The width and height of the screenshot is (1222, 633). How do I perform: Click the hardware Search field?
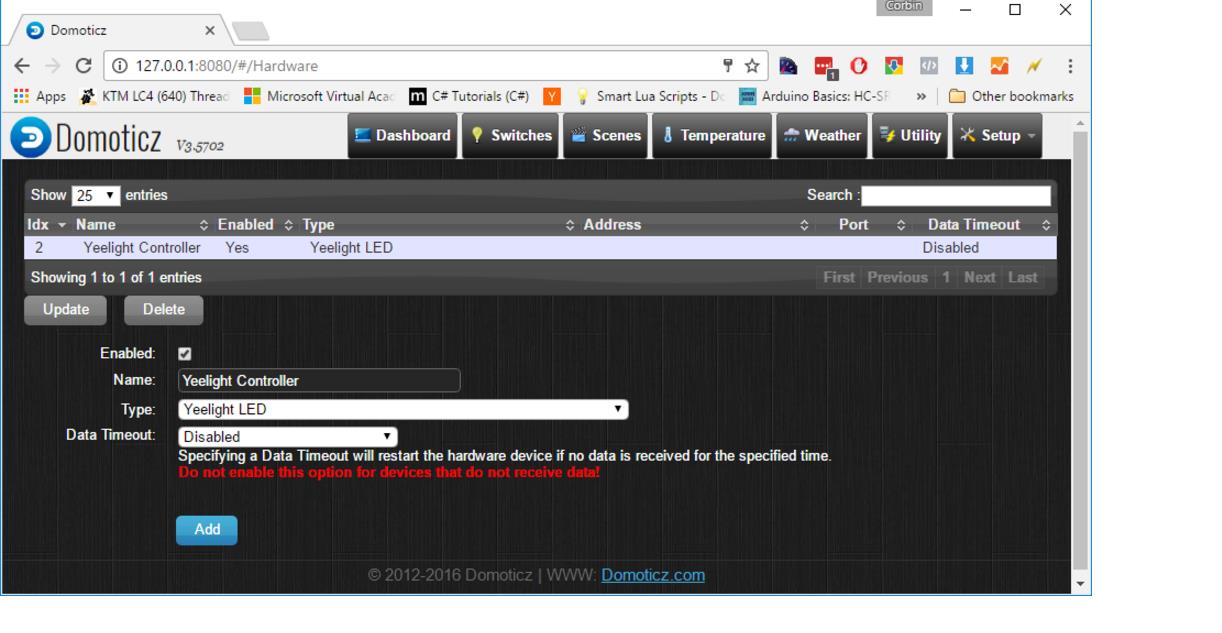(956, 195)
